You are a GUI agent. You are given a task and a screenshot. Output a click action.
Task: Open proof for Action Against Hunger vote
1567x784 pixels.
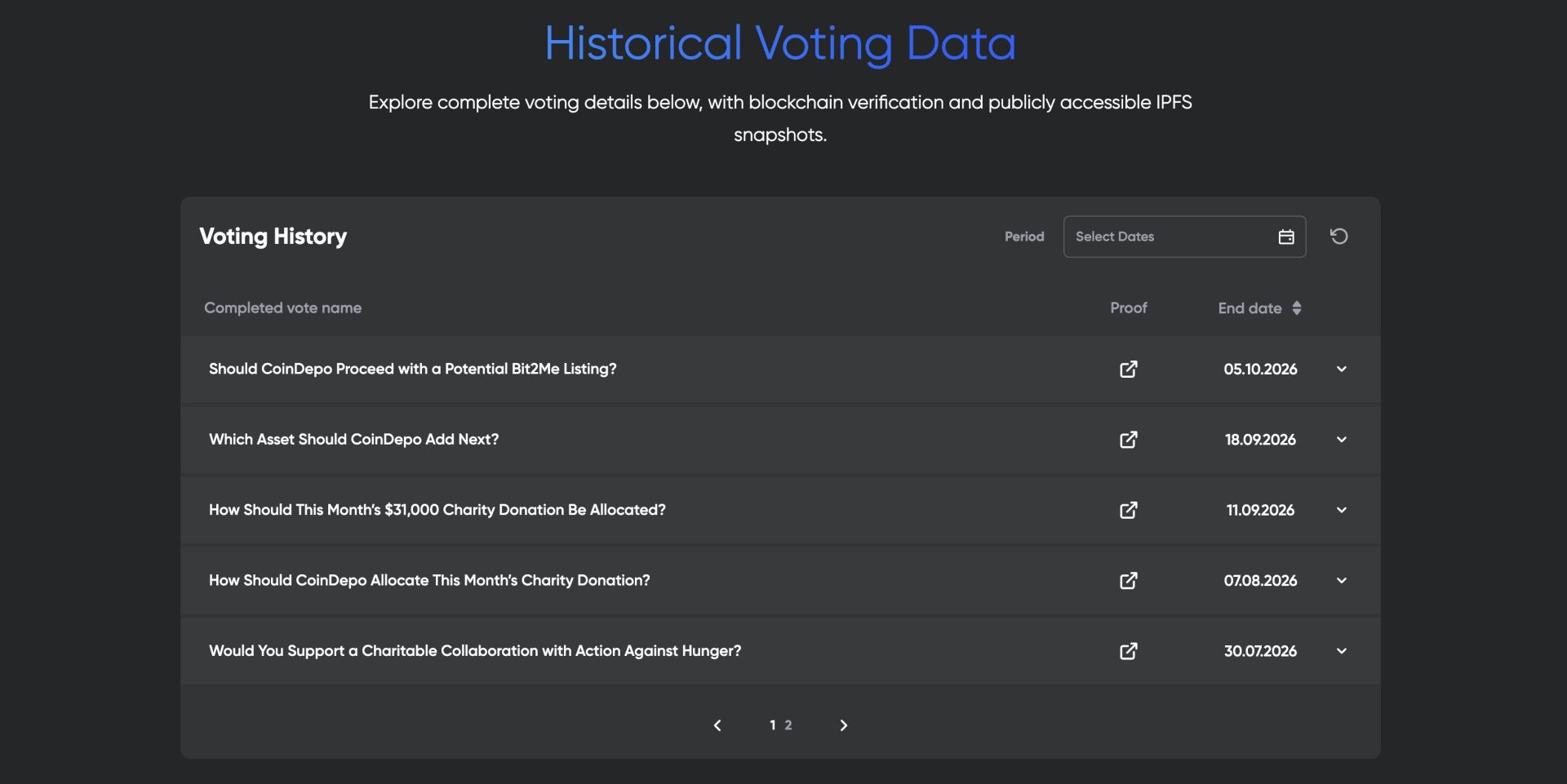click(1128, 651)
